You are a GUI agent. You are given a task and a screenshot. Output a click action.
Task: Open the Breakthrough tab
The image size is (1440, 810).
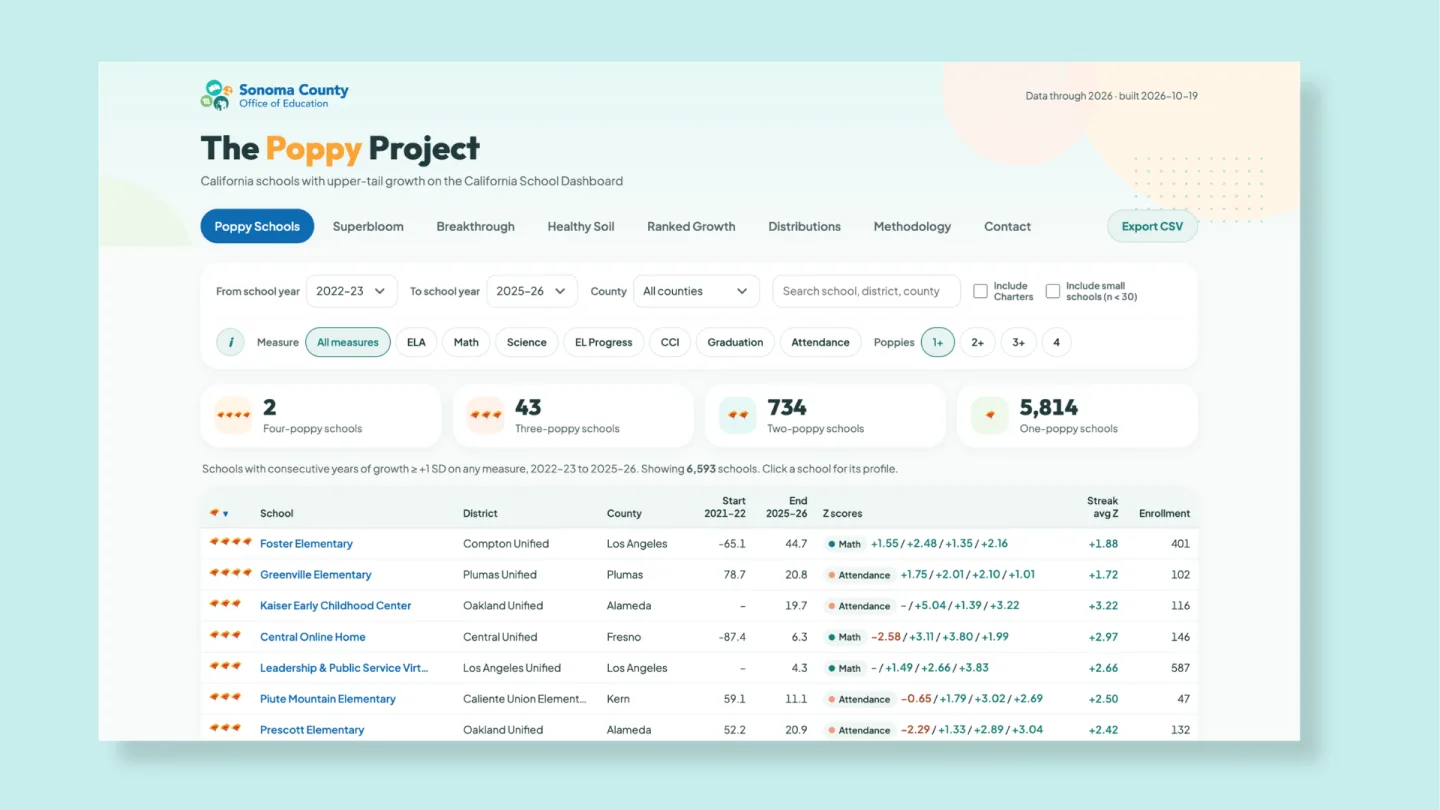[x=476, y=226]
